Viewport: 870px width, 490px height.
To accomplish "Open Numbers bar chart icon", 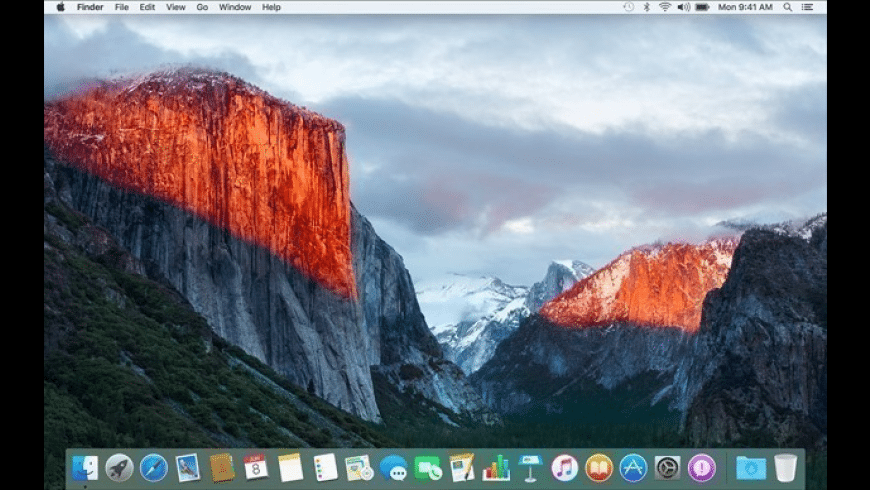I will click(496, 468).
